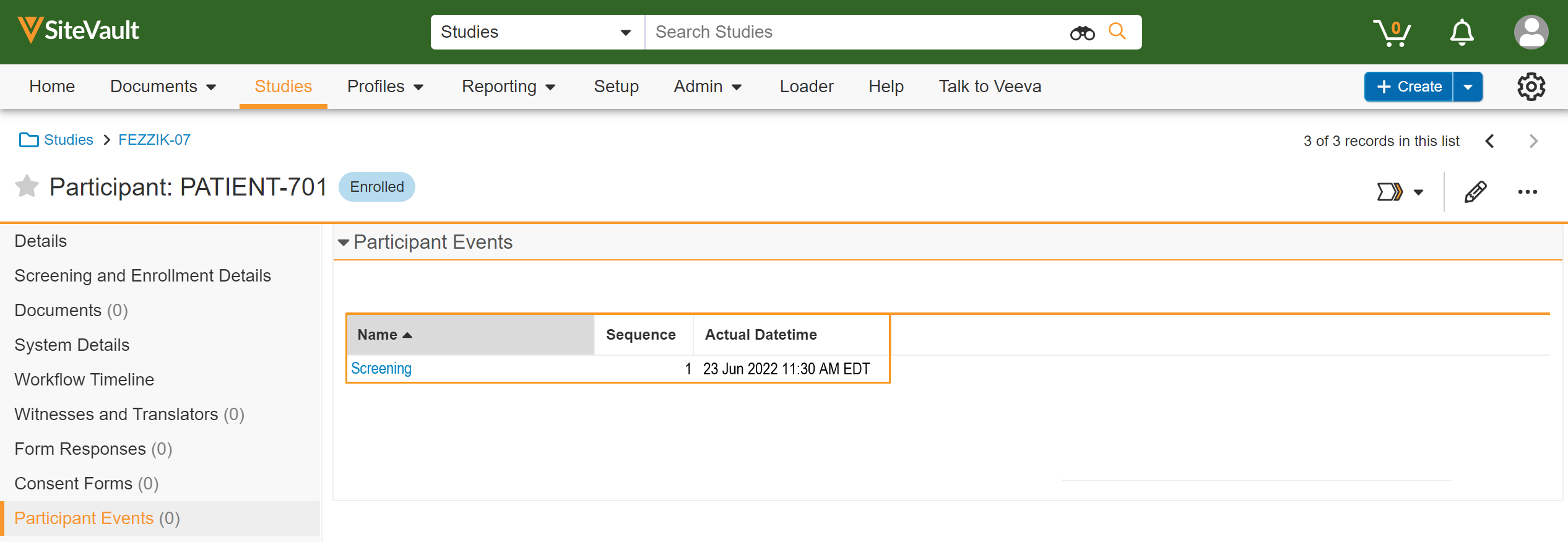Go to previous record arrow
Screen dimensions: 1568x542
1489,141
